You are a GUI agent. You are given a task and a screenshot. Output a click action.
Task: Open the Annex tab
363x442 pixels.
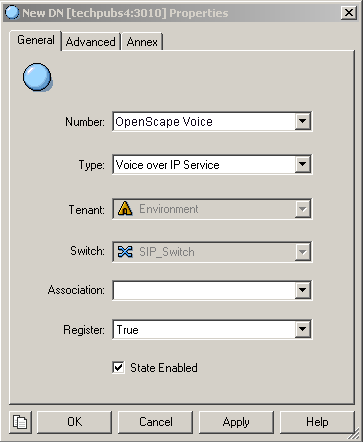142,42
